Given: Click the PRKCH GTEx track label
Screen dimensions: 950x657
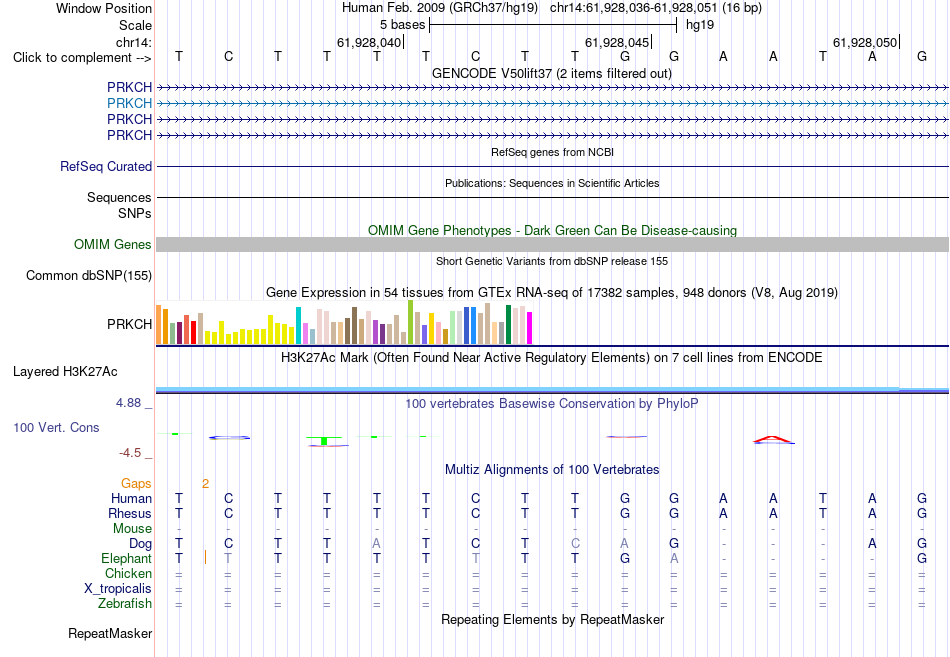Looking at the screenshot, I should [129, 324].
